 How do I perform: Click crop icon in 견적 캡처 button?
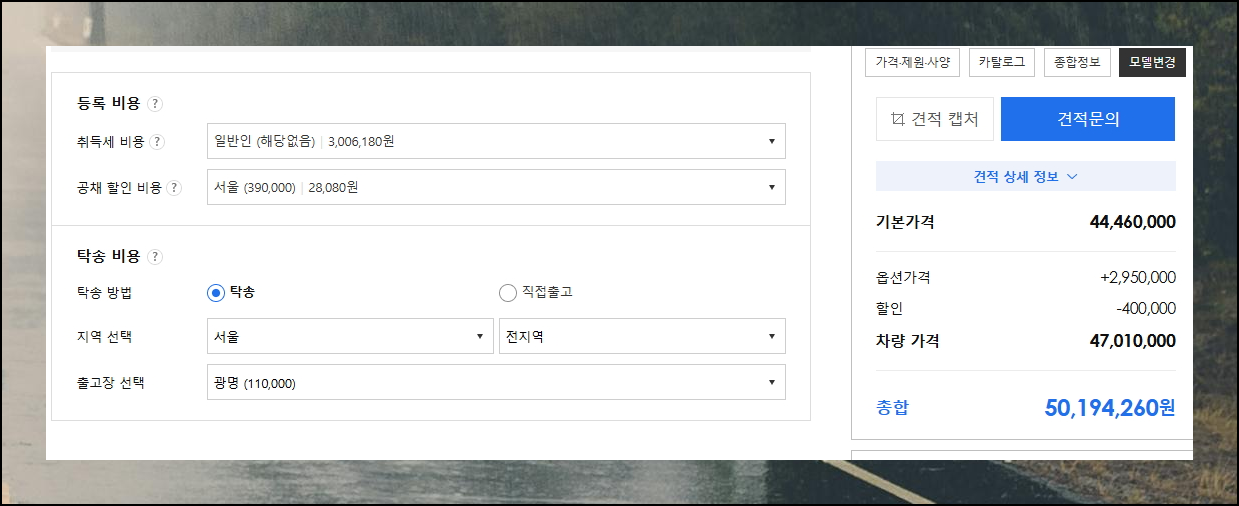point(897,120)
